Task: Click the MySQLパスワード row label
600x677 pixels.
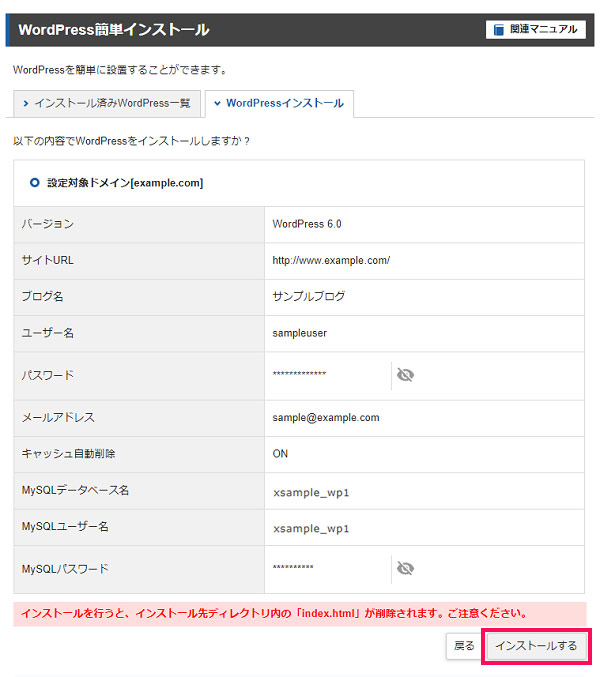Action: [x=65, y=569]
